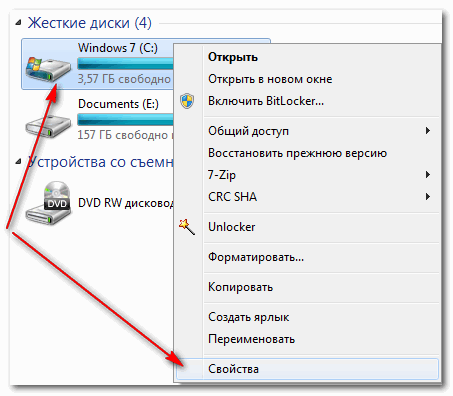The image size is (453, 396).
Task: Choose Копировать from the menu
Action: (x=307, y=287)
